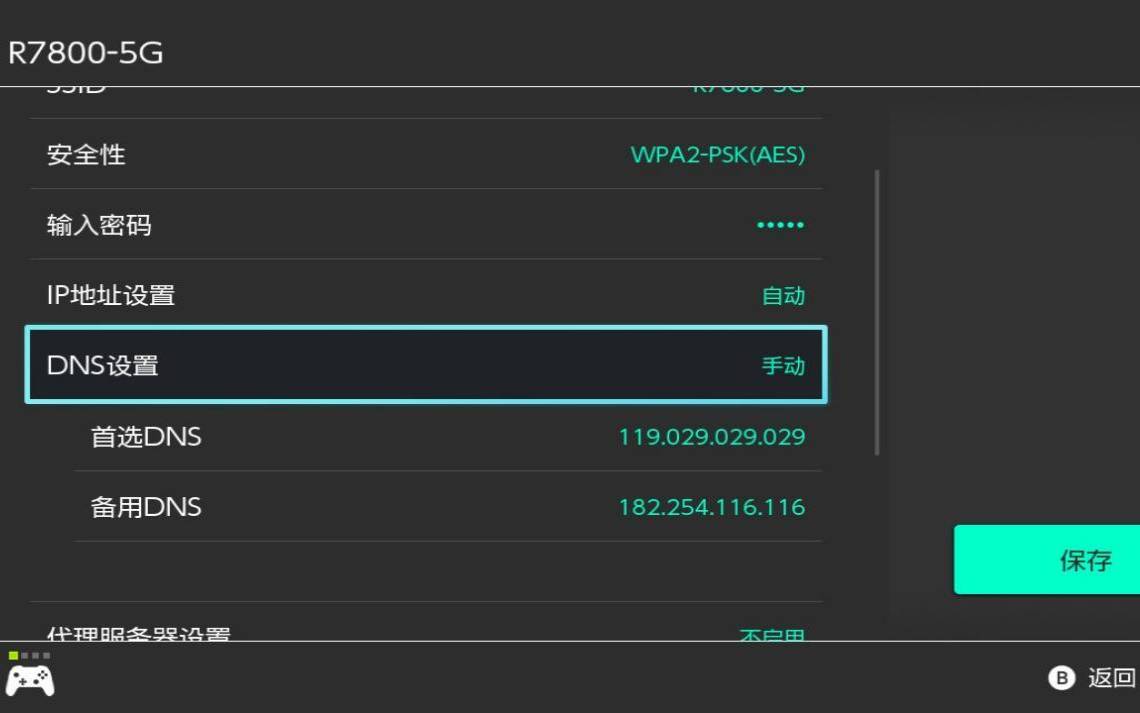Click the controller icon in the footer

pyautogui.click(x=30, y=680)
